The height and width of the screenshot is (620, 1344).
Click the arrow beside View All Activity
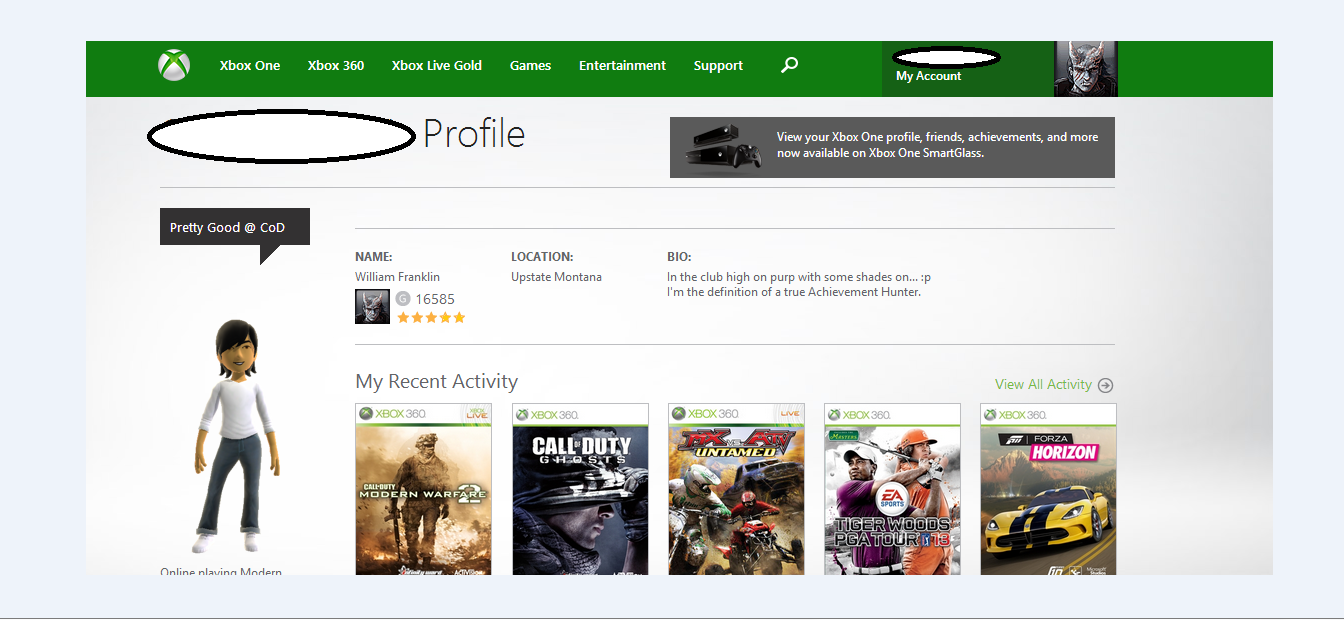click(1105, 385)
